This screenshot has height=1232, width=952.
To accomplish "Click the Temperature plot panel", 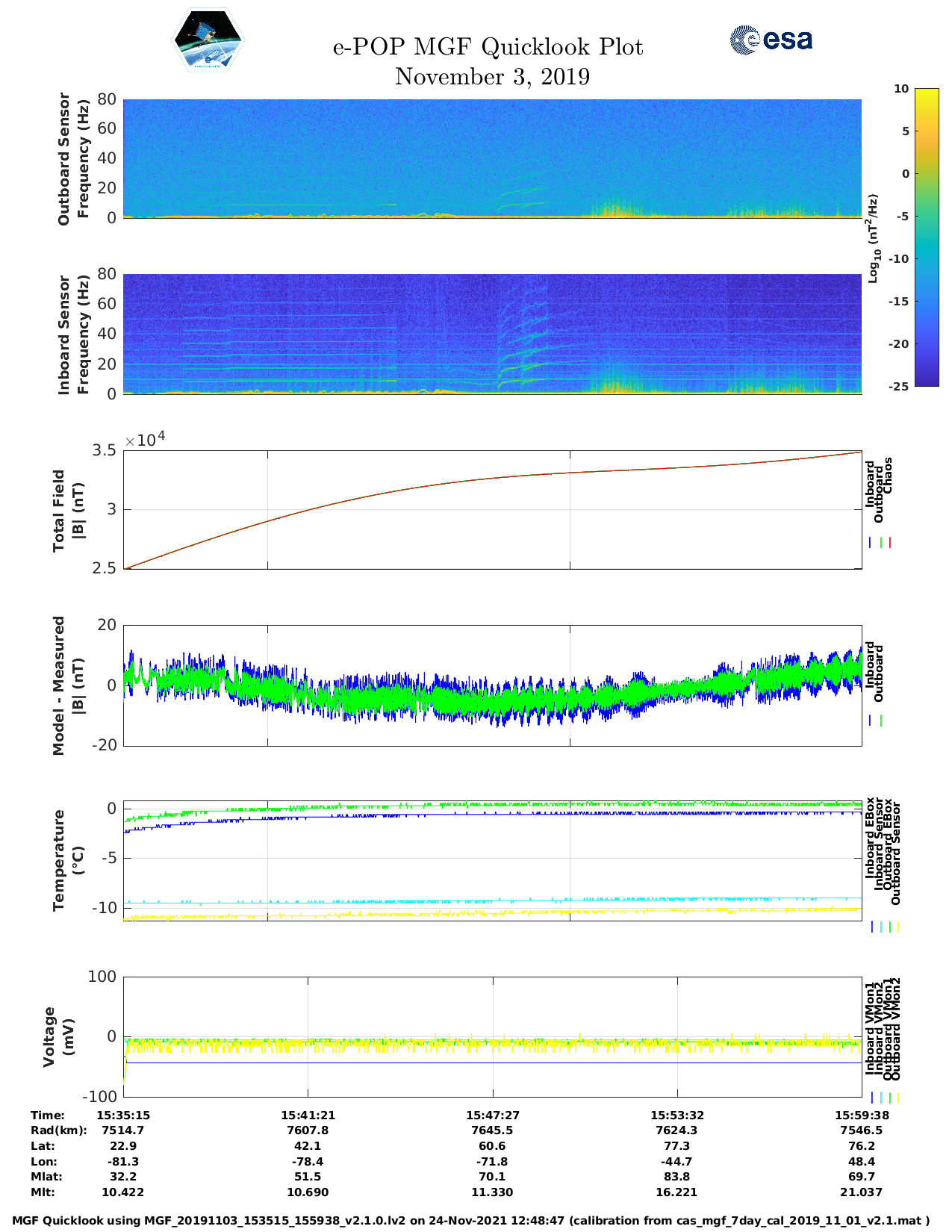I will 492,860.
